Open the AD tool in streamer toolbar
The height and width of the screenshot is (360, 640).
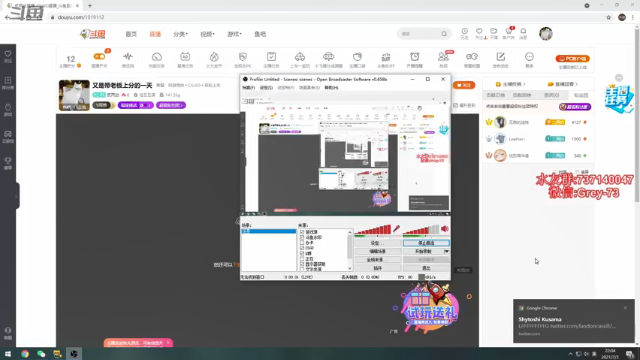click(185, 57)
